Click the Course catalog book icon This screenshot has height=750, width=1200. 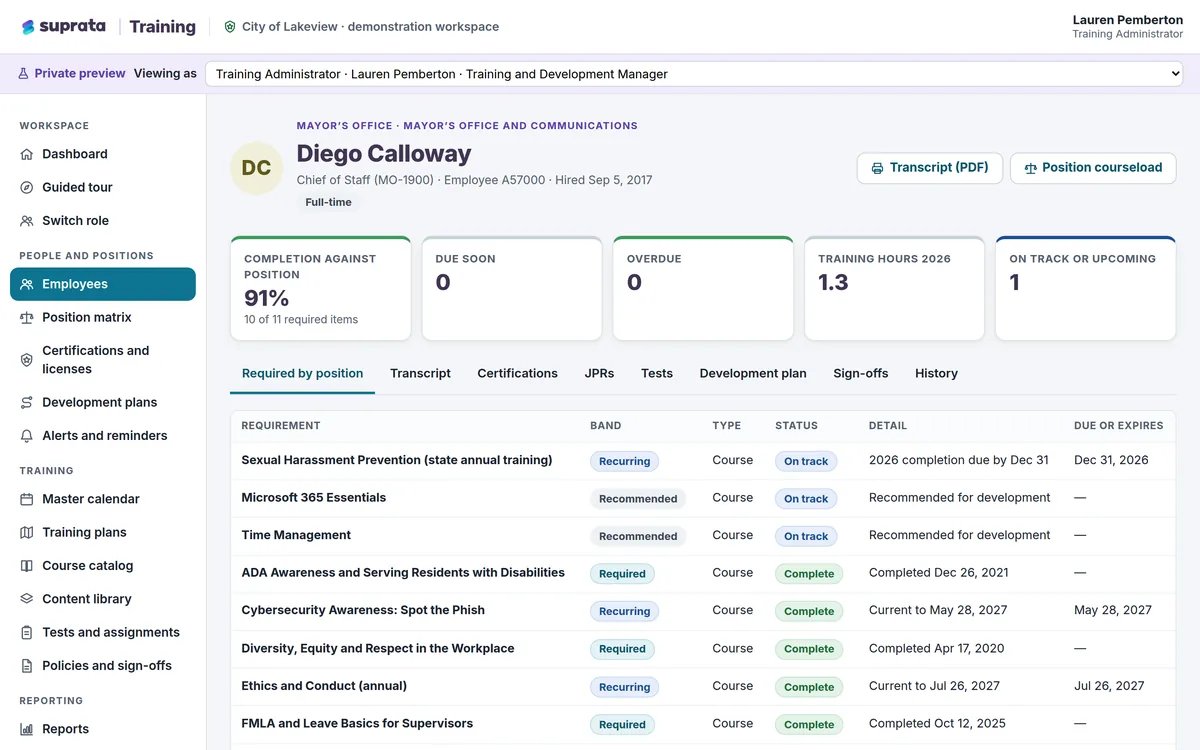27,566
